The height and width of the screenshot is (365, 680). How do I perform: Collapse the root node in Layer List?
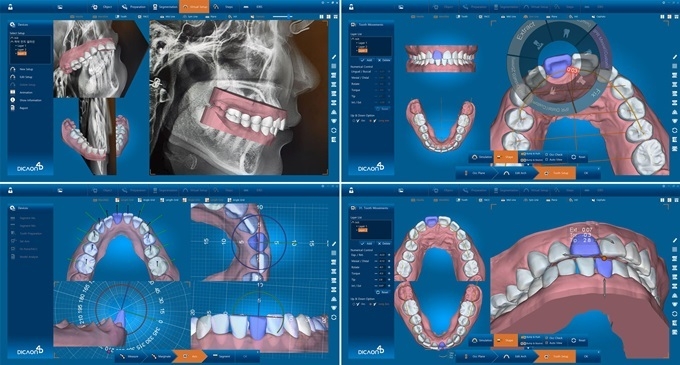[352, 39]
